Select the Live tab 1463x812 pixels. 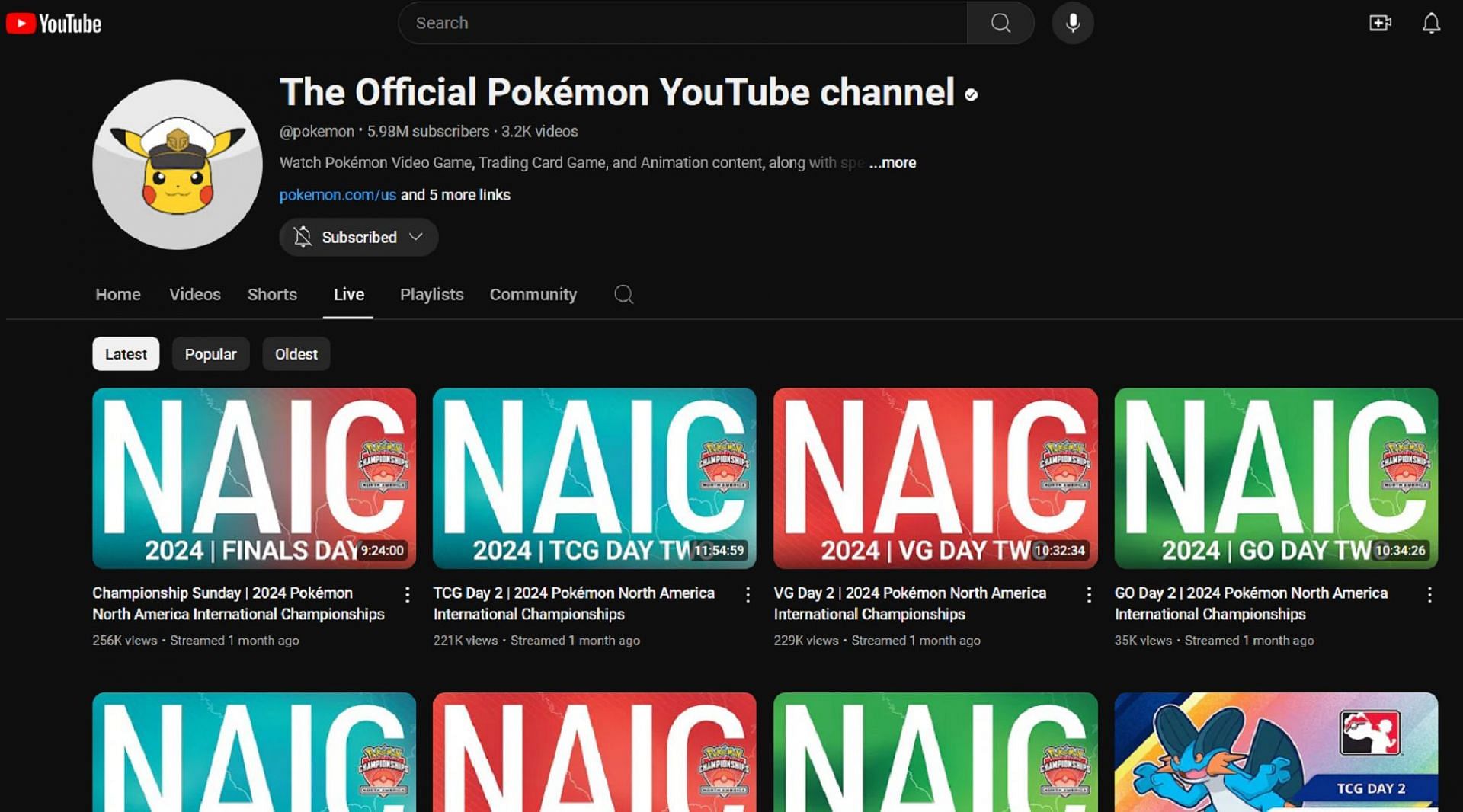point(348,294)
